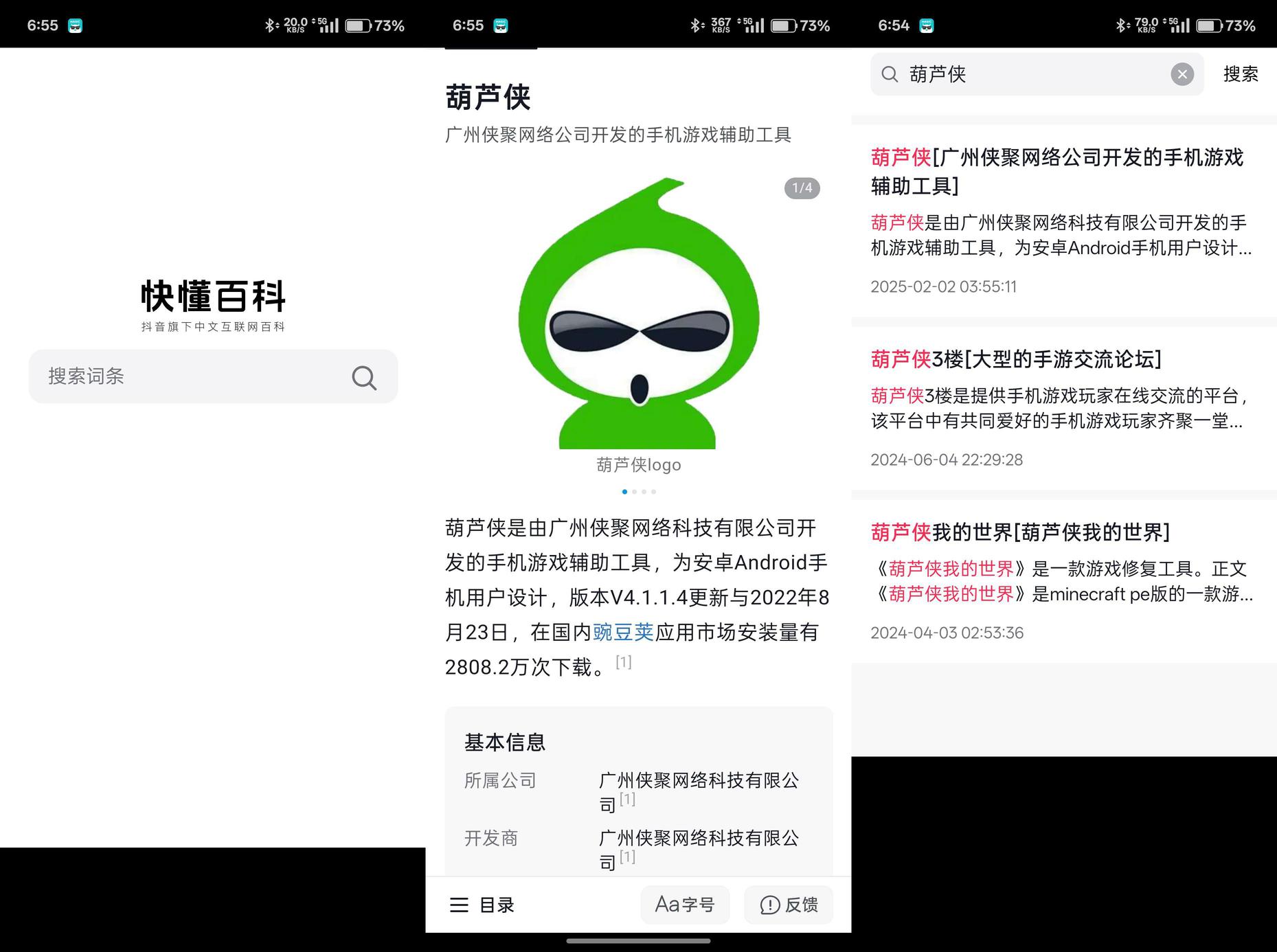Clear the search text with the X icon
Screen dimensions: 1277x952
tap(1182, 74)
